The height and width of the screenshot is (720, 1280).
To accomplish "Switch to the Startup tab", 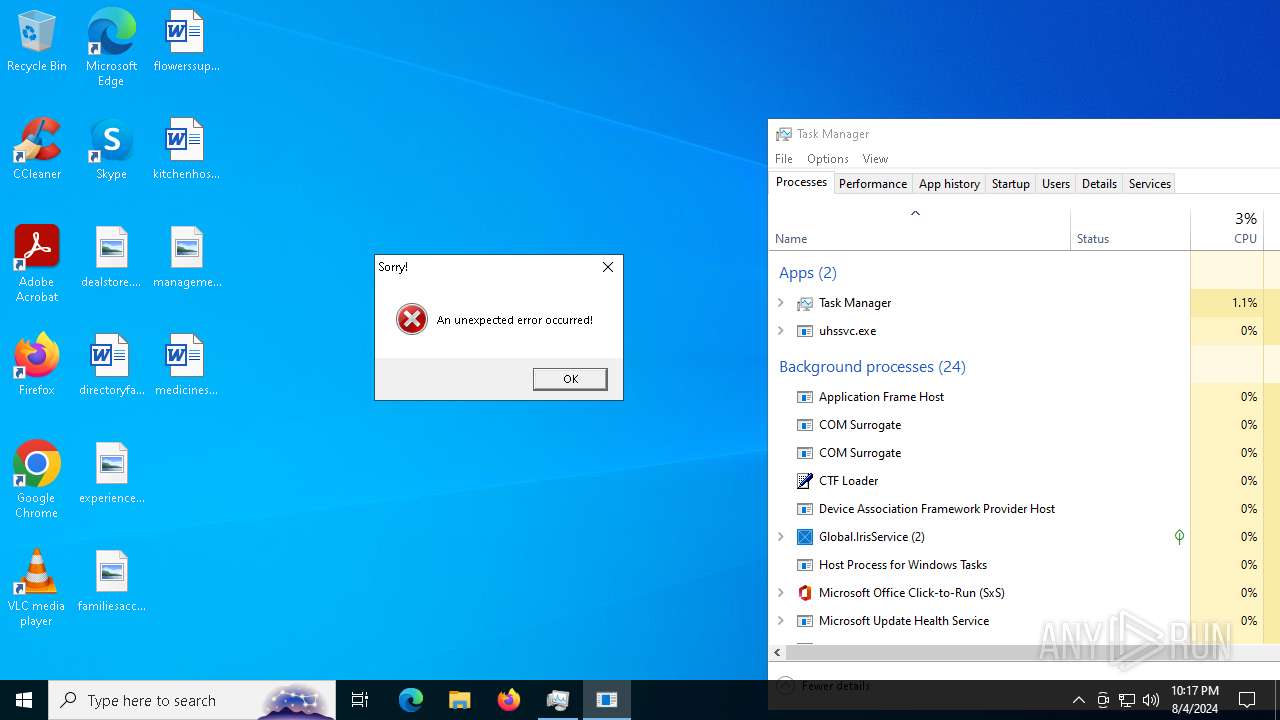I will pos(1011,184).
